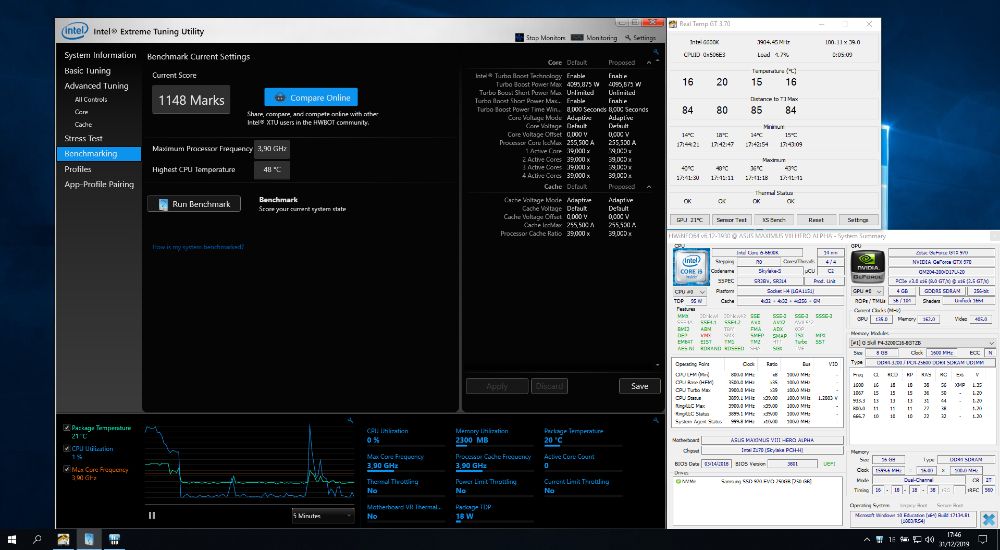Click wrench icon above the monitoring graph
Viewport: 1000px width, 550px height.
[x=350, y=420]
